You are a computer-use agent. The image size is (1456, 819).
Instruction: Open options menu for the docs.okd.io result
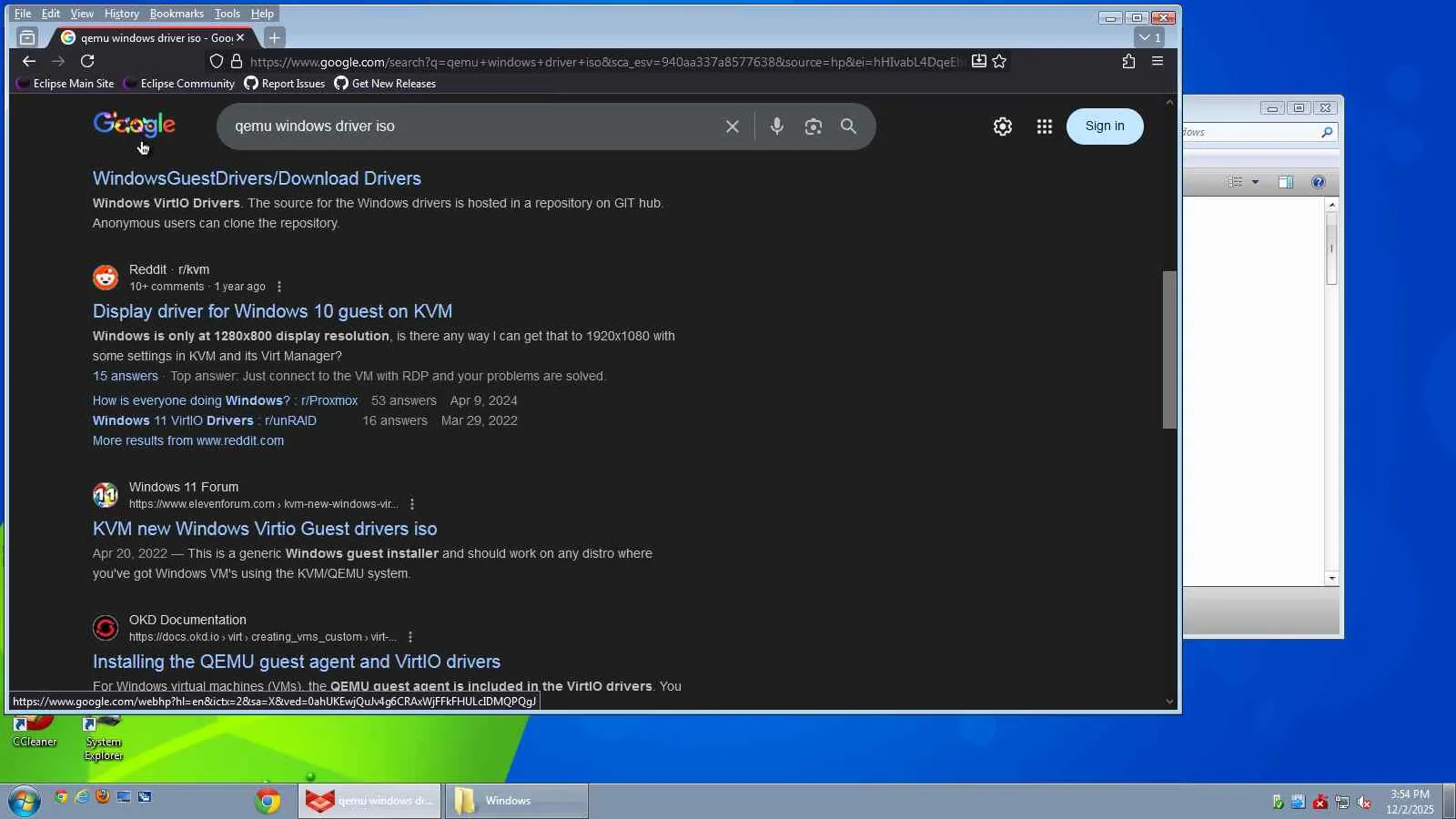(x=410, y=637)
